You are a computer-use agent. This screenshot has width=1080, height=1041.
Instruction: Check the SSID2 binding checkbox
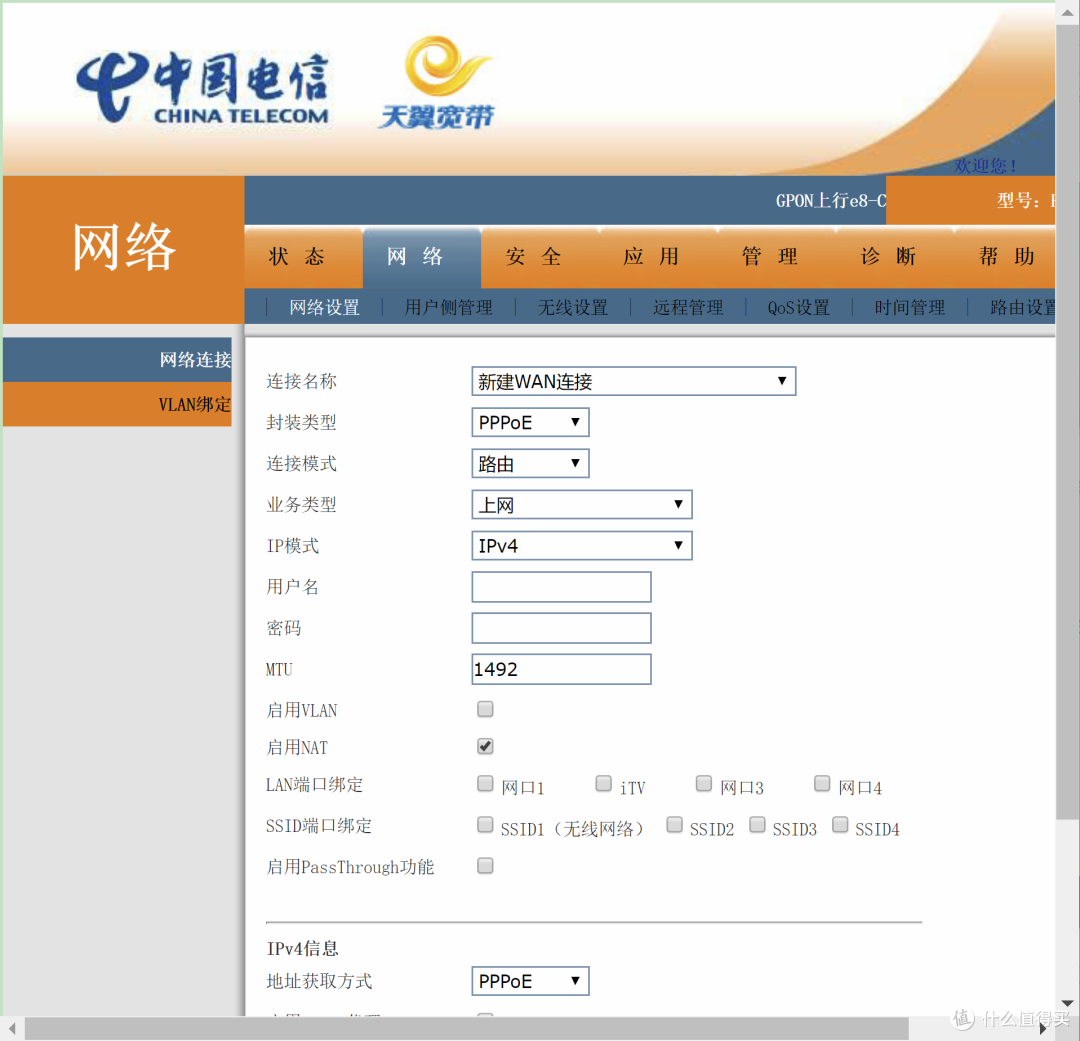675,825
